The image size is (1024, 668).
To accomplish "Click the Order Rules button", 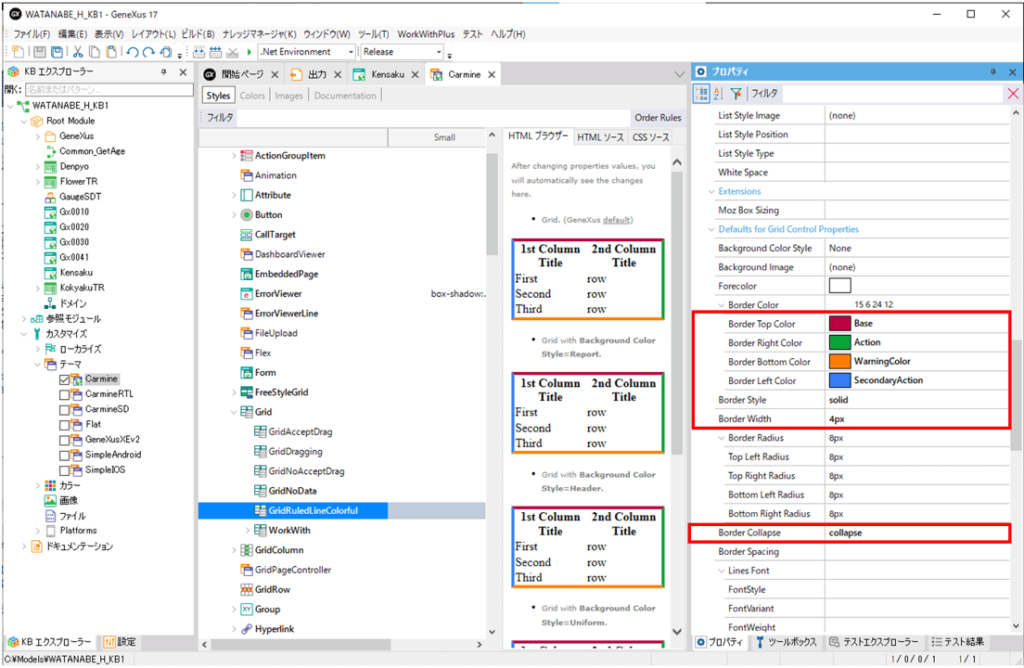I will click(x=658, y=118).
